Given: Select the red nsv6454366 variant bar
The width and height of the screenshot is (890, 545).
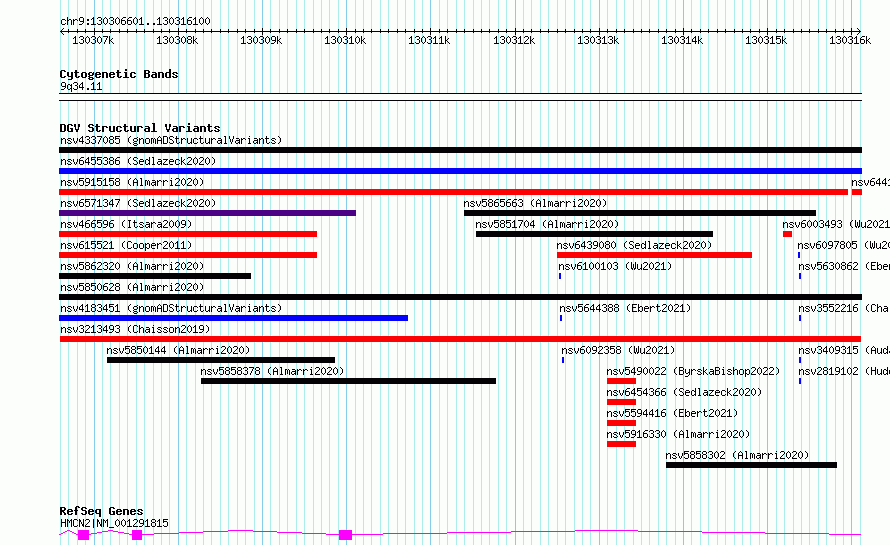Looking at the screenshot, I should [x=622, y=402].
